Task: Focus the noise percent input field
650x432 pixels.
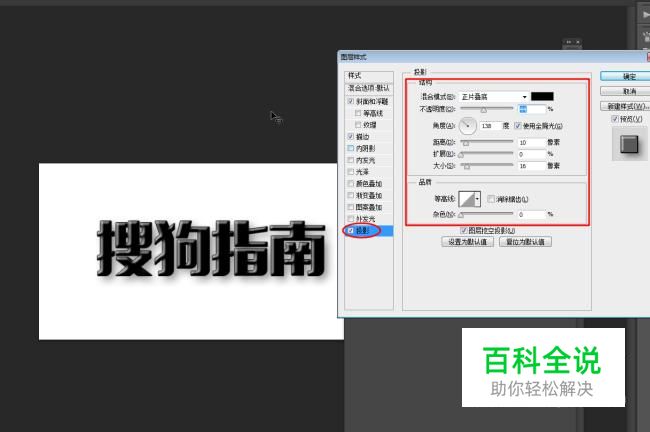Action: point(532,214)
